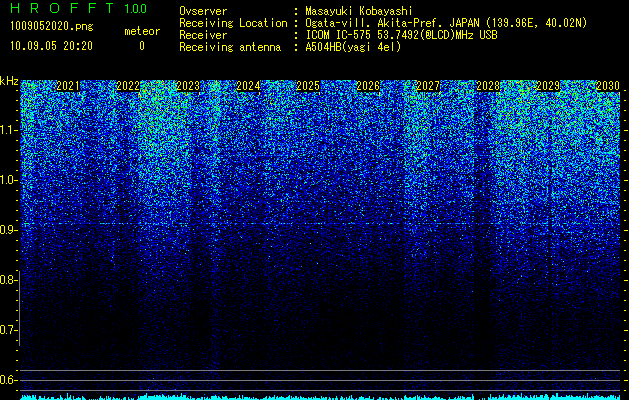Click the 0.9 kHz axis label

(8, 230)
